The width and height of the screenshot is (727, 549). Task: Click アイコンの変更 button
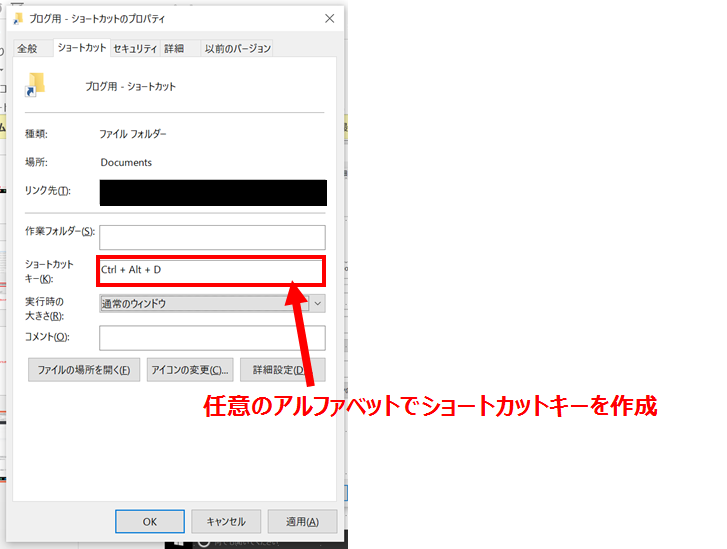click(190, 370)
